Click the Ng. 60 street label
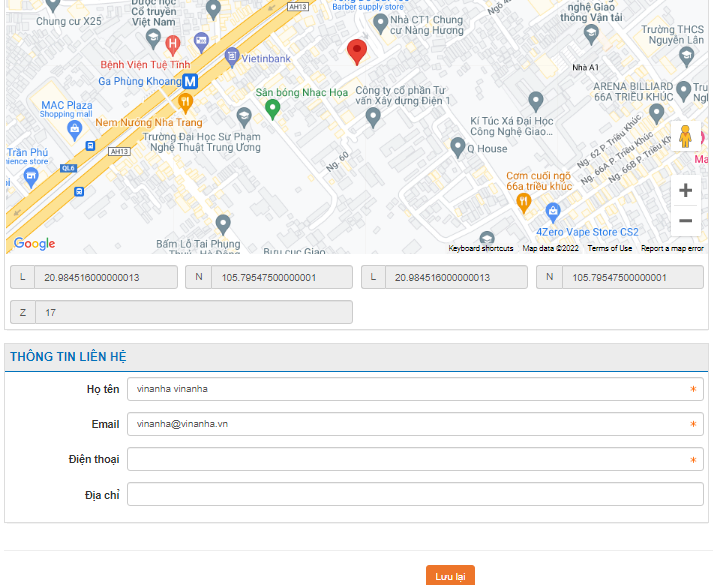The height and width of the screenshot is (585, 713). 337,161
